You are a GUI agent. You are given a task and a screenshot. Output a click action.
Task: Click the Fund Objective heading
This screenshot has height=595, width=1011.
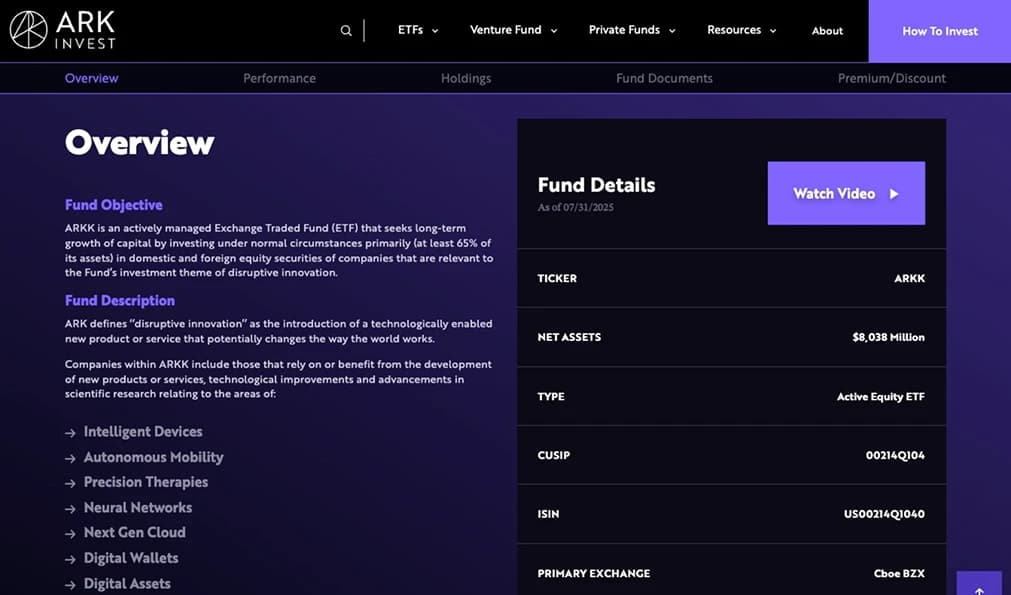(113, 205)
